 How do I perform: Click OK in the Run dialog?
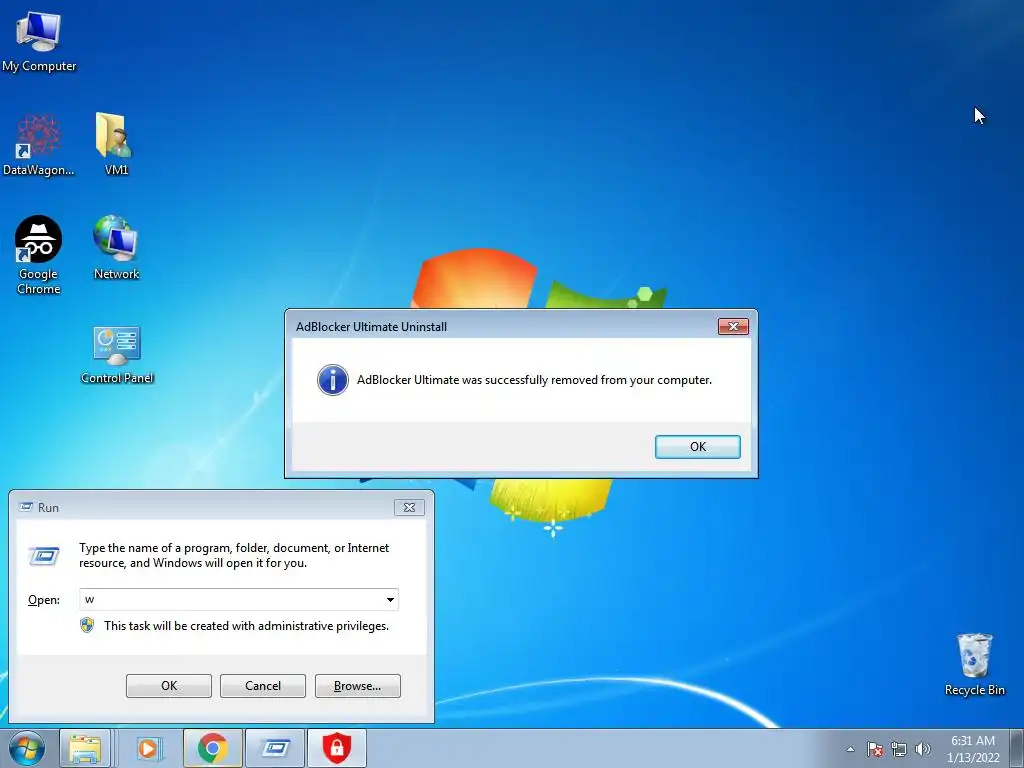click(x=168, y=686)
